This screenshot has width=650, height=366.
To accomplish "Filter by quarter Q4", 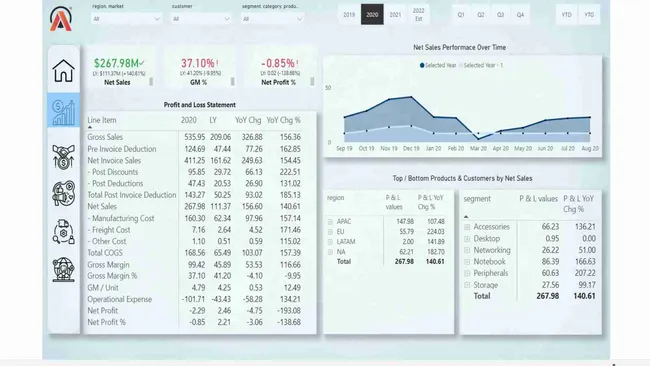I will click(x=520, y=15).
